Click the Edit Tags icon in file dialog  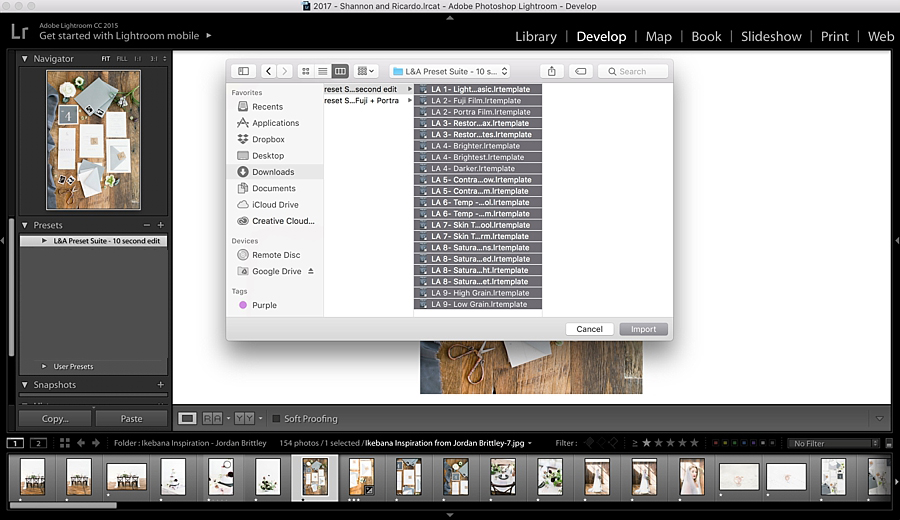[x=581, y=71]
